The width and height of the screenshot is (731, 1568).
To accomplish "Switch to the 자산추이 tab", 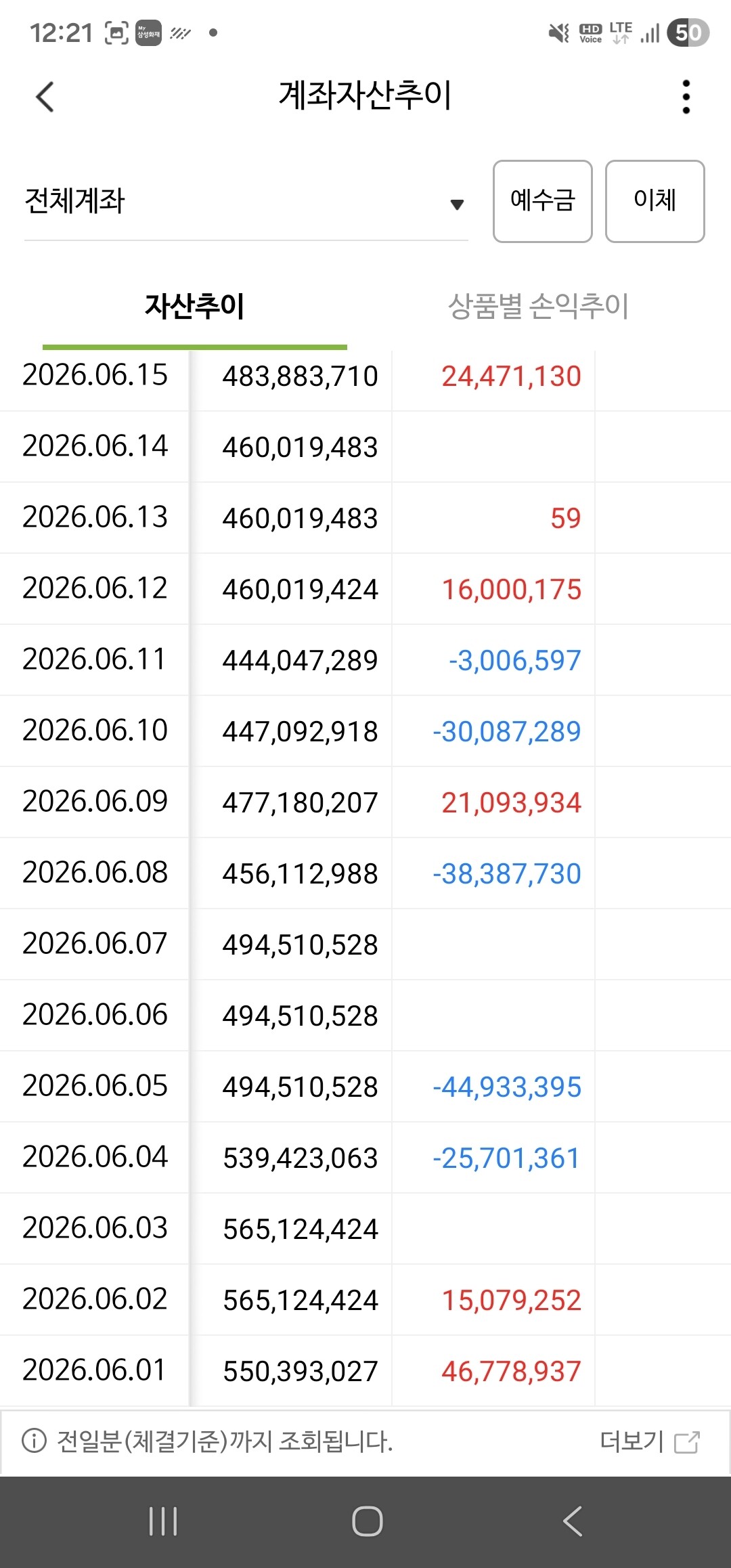I will click(x=195, y=306).
